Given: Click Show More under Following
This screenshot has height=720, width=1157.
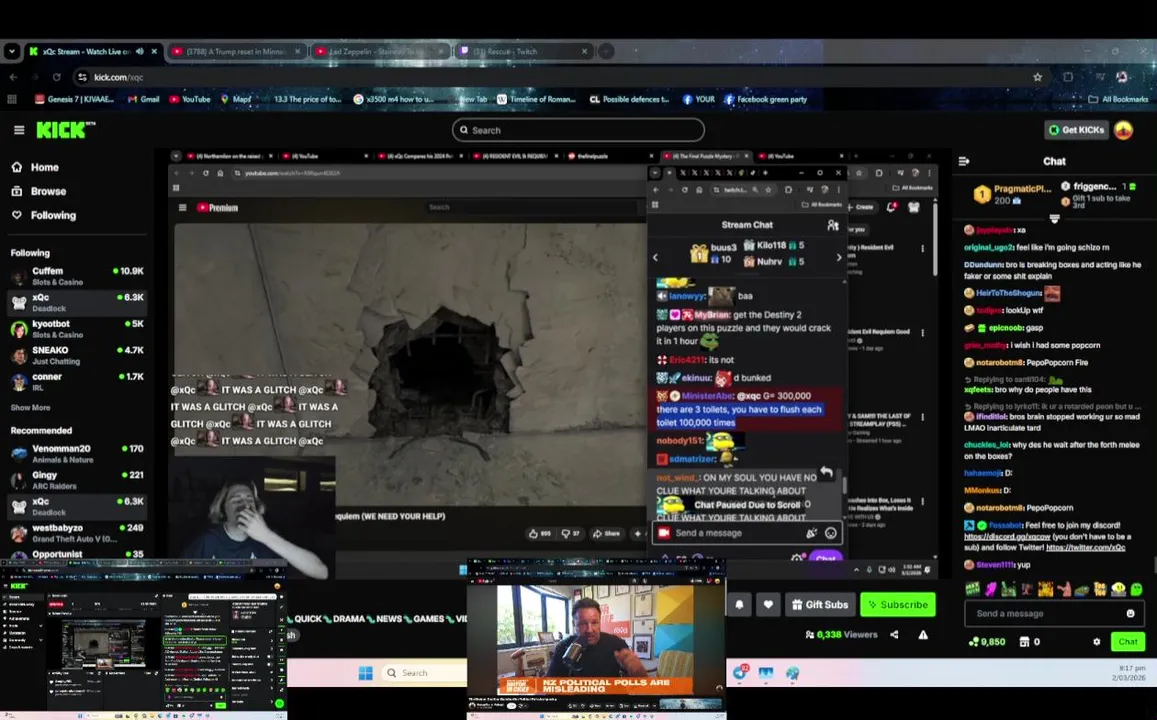Looking at the screenshot, I should coord(30,408).
